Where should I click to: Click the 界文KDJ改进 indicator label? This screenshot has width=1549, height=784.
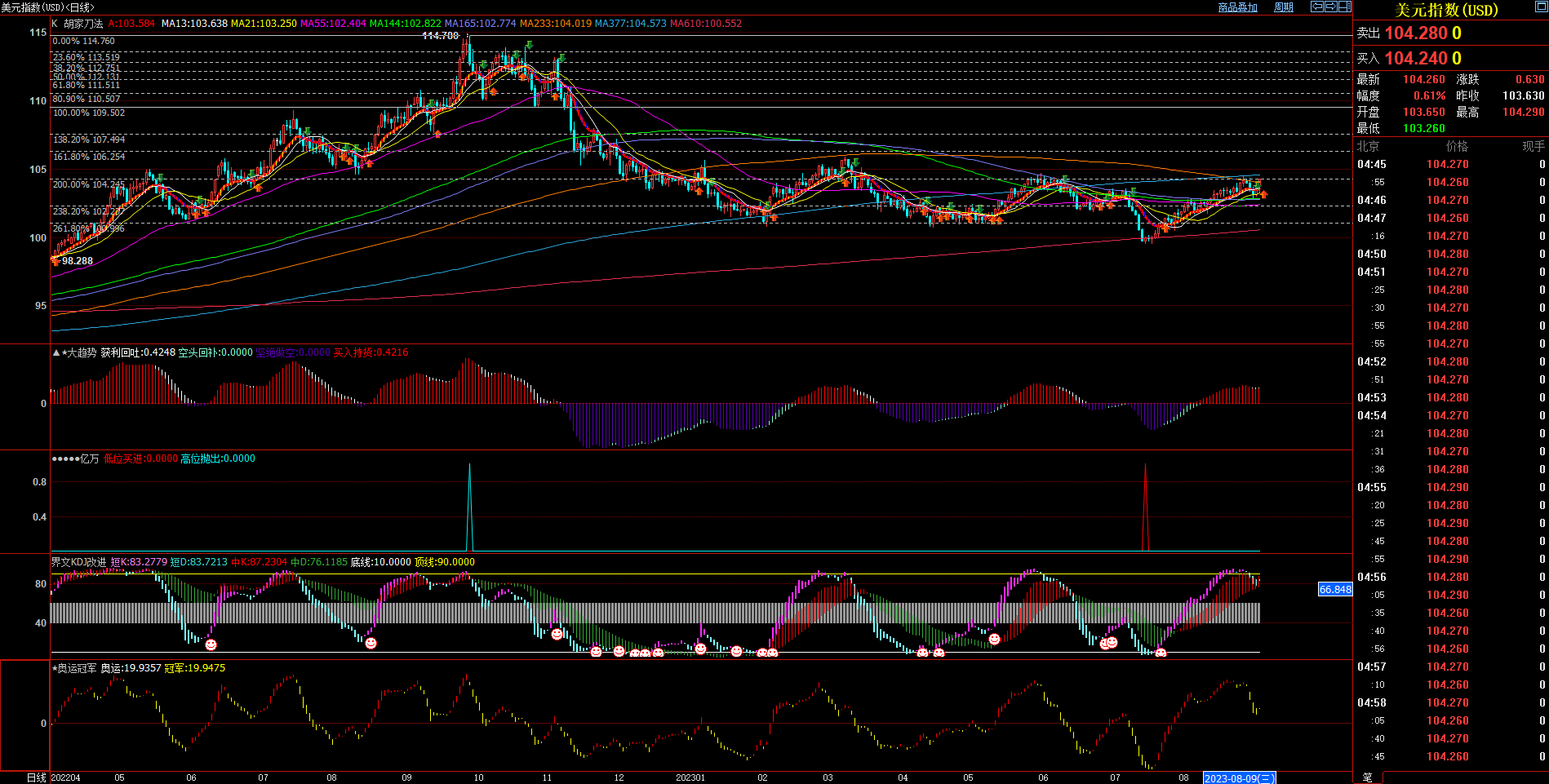(78, 562)
